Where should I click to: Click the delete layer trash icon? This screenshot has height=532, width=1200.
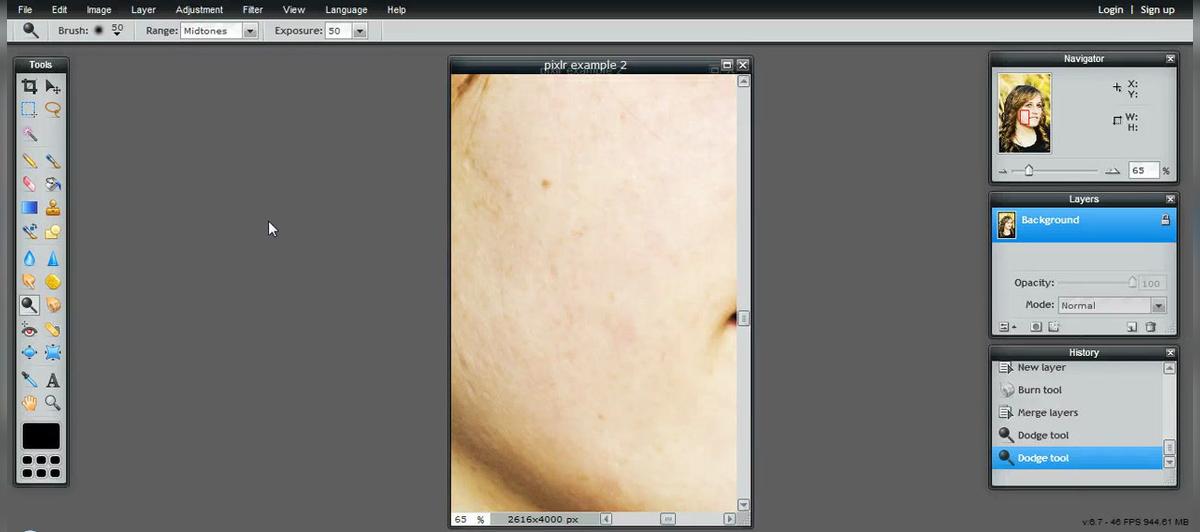click(1150, 327)
